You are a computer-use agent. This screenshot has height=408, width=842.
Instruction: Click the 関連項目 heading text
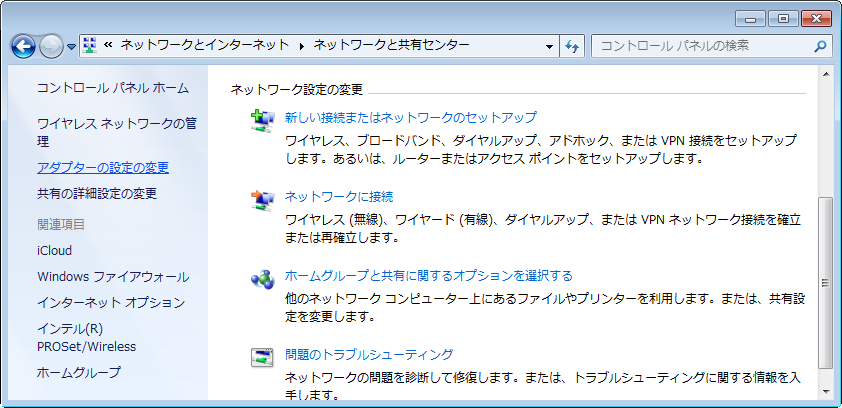click(x=61, y=224)
